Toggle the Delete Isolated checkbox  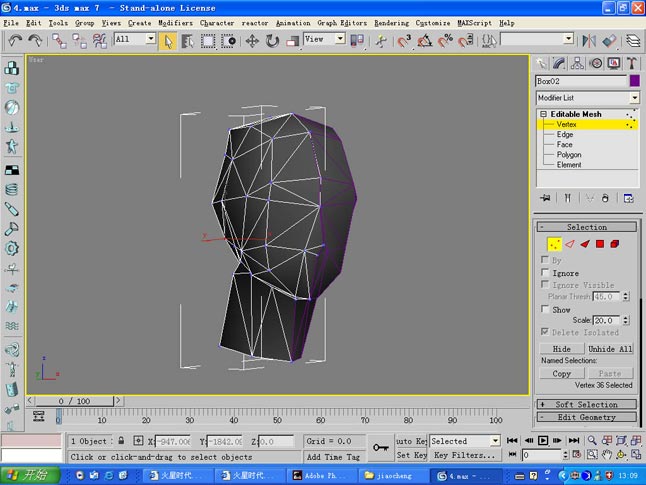pos(545,331)
